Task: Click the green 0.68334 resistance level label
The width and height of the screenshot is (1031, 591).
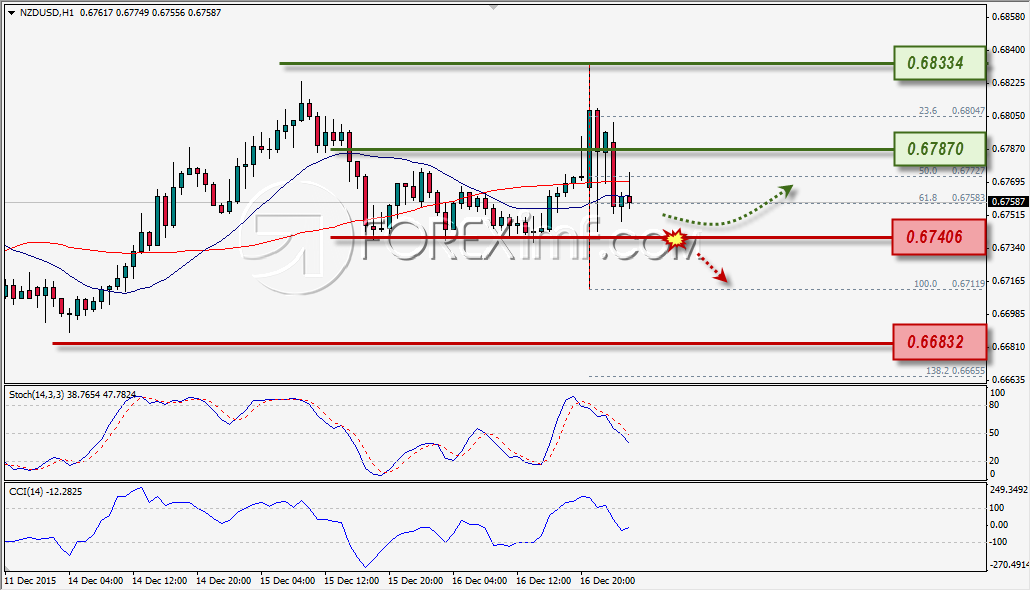Action: [x=939, y=63]
